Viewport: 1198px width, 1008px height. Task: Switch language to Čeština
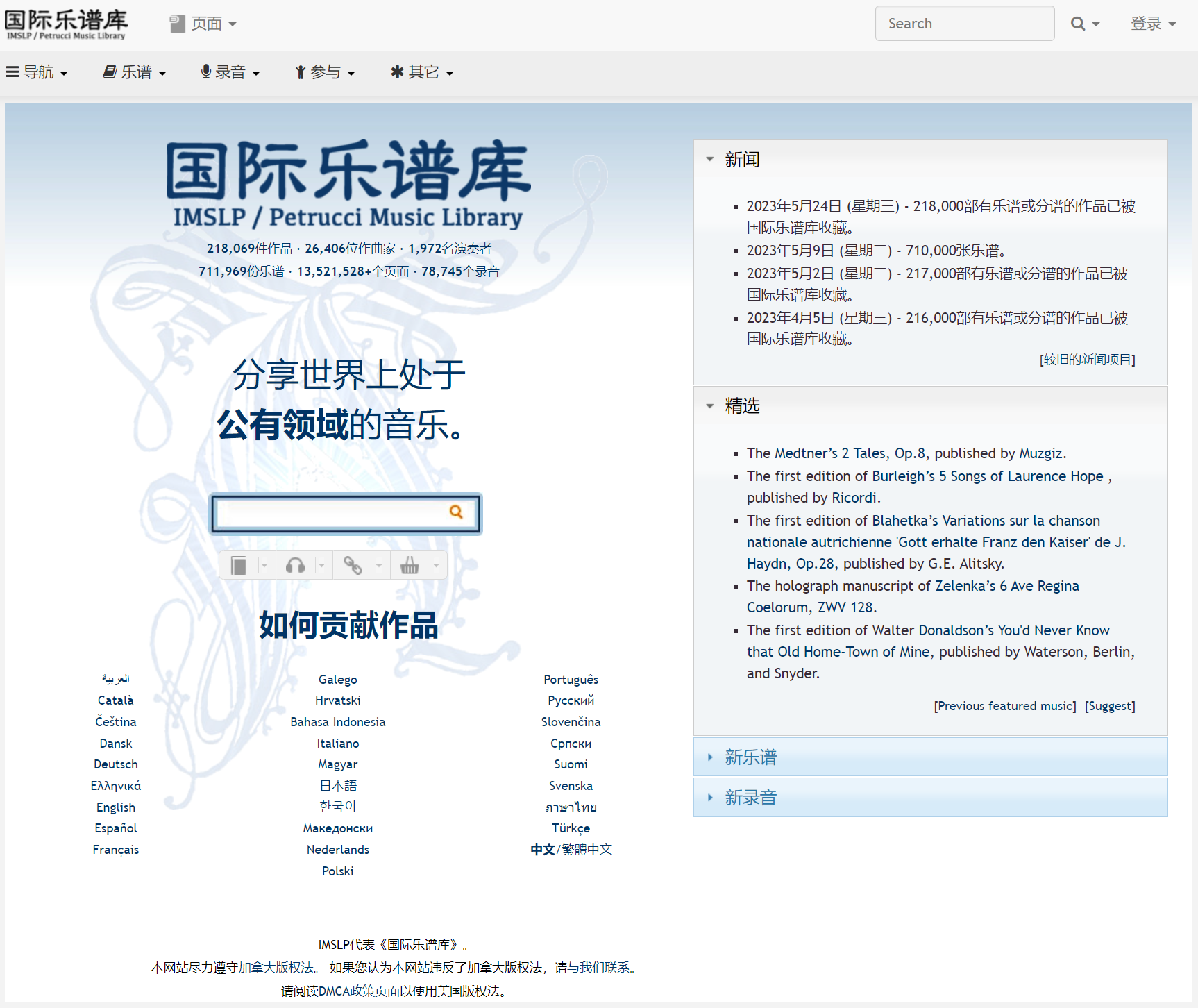point(116,722)
